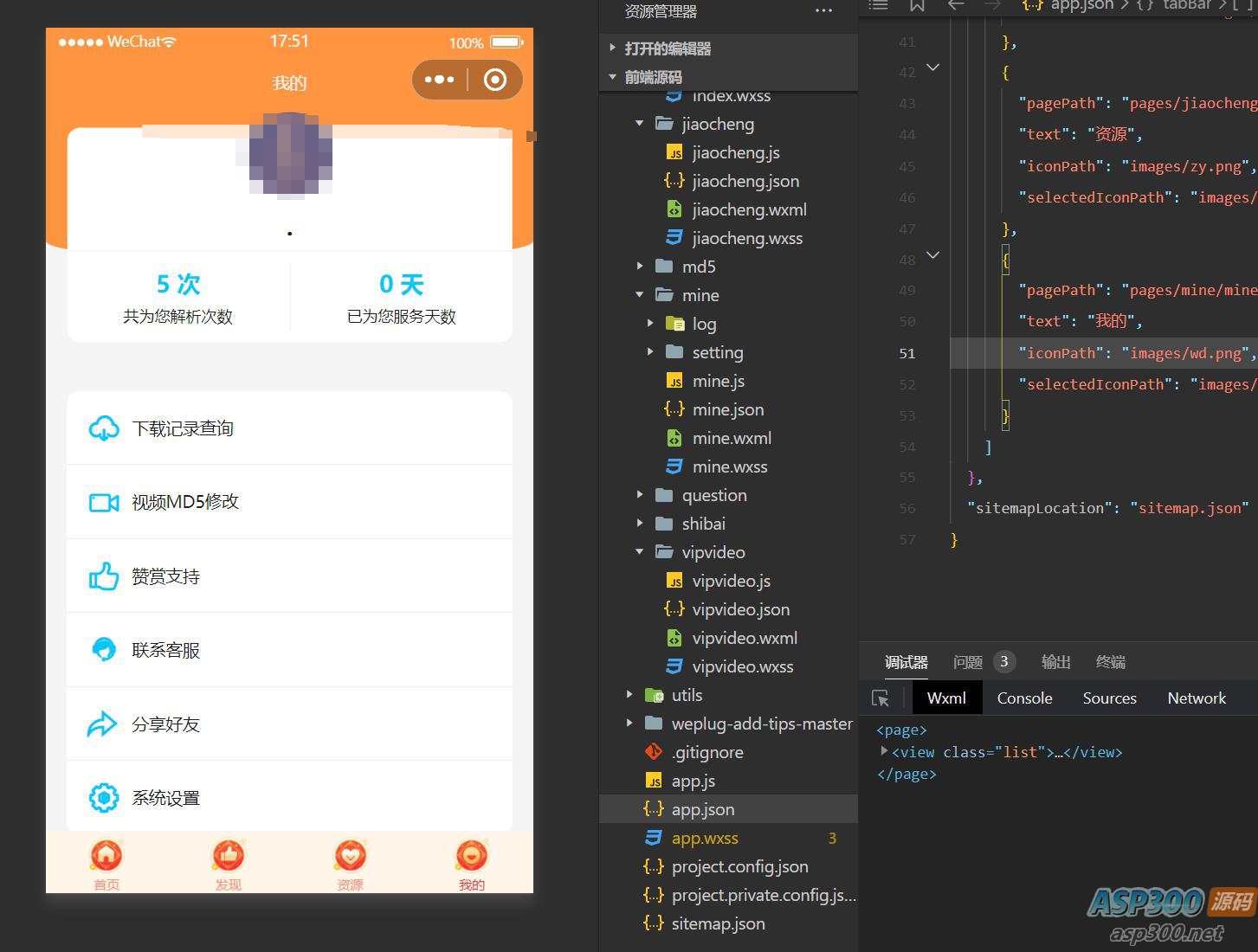Switch to the 资源 bottom tab
Viewport: 1258px width, 952px height.
point(350,864)
